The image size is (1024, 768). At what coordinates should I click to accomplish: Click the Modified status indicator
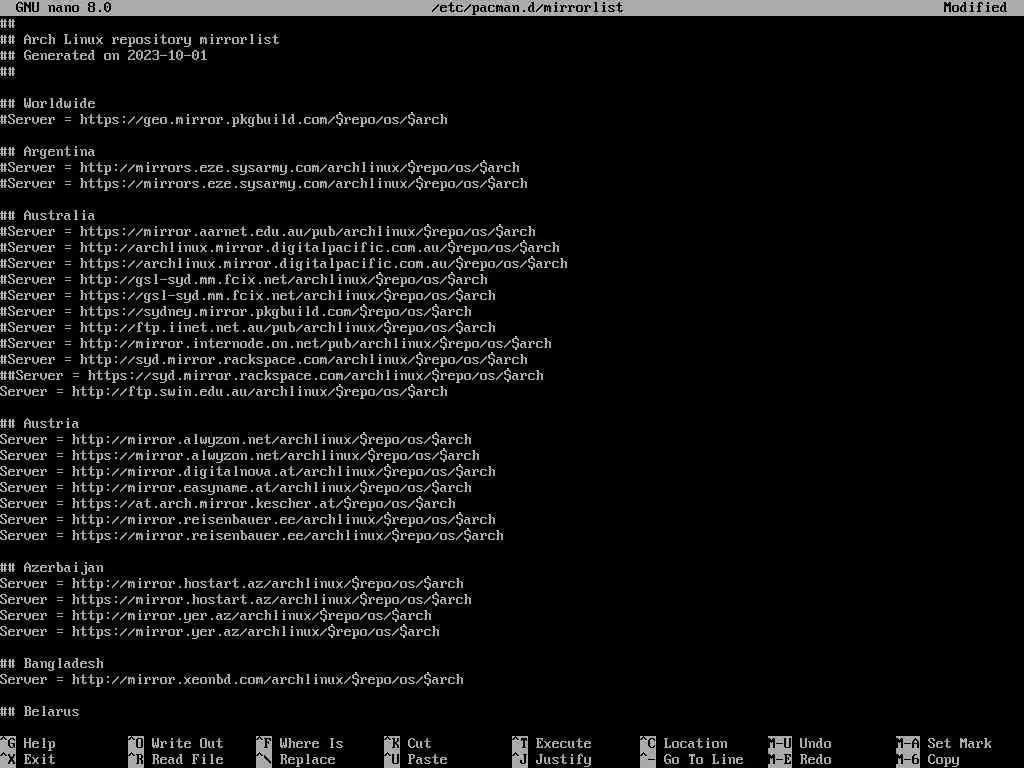point(976,8)
